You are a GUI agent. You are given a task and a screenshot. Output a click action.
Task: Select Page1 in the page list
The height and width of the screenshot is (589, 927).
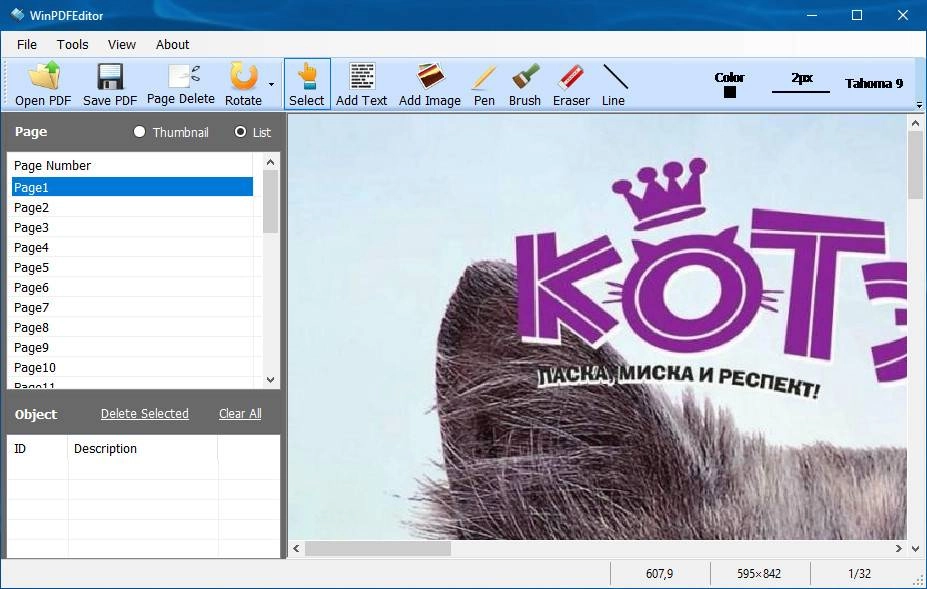point(132,187)
